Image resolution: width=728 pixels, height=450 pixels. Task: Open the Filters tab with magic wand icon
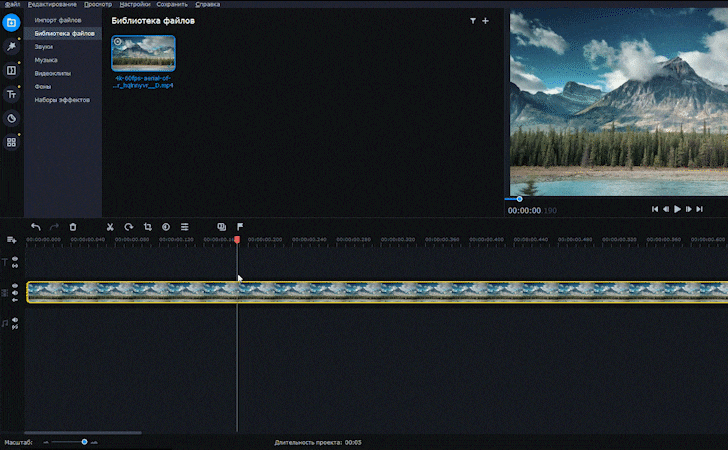11,46
